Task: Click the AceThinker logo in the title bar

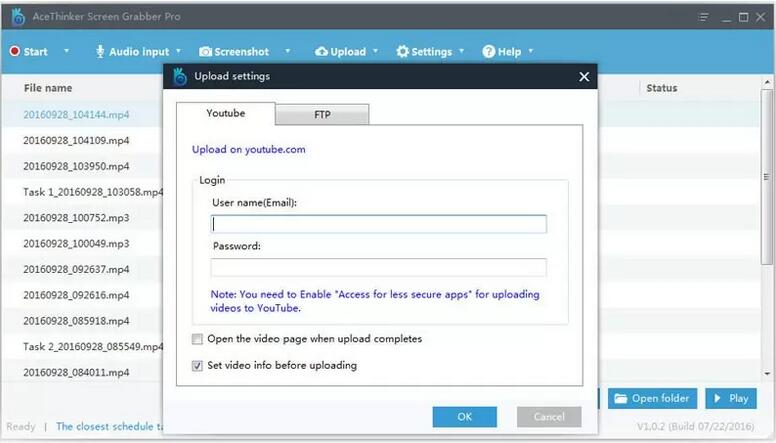Action: coord(18,16)
